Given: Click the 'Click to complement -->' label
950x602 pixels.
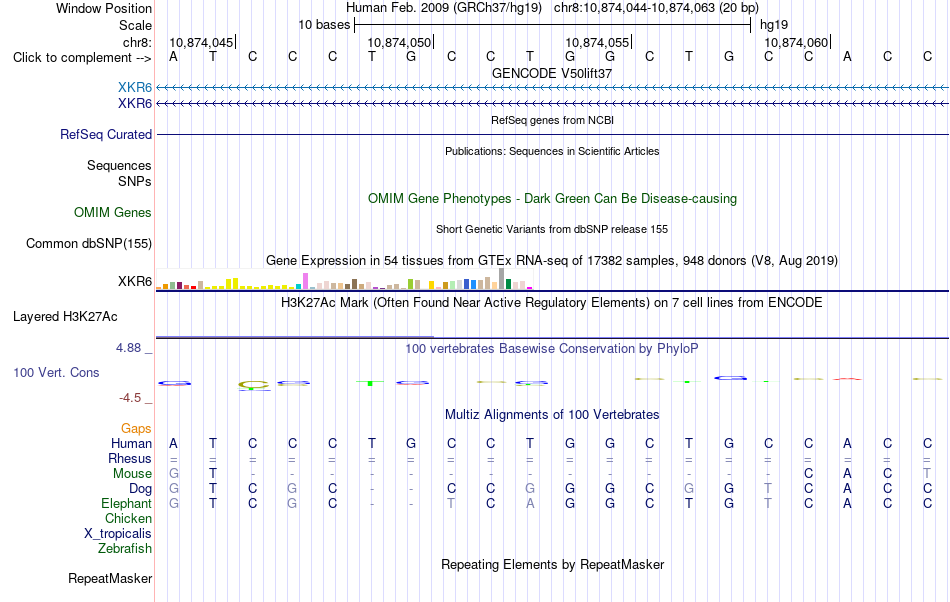Looking at the screenshot, I should click(x=82, y=58).
